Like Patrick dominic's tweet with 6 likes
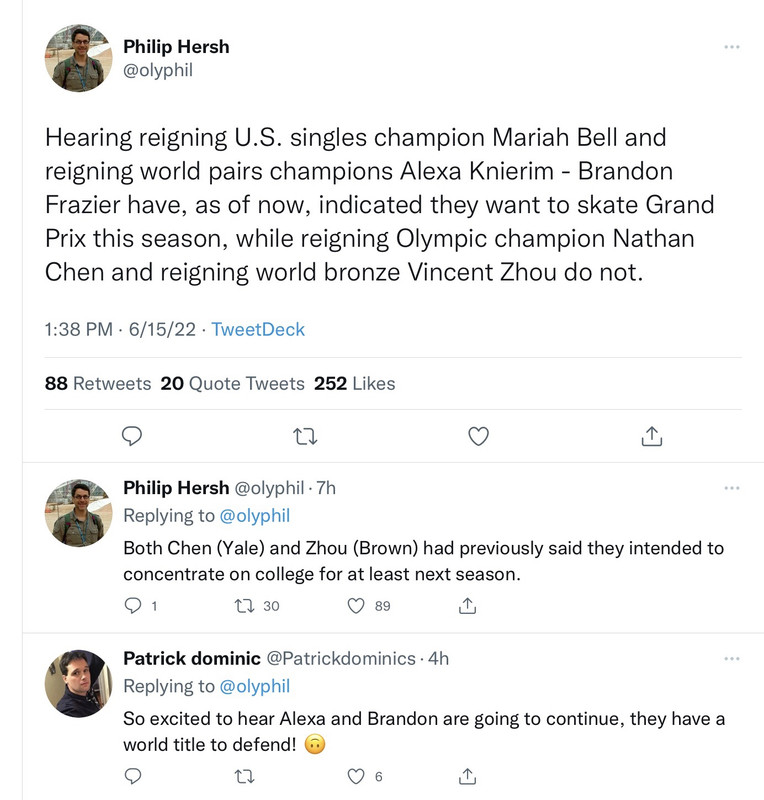Viewport: 764px width, 800px height. pyautogui.click(x=356, y=776)
